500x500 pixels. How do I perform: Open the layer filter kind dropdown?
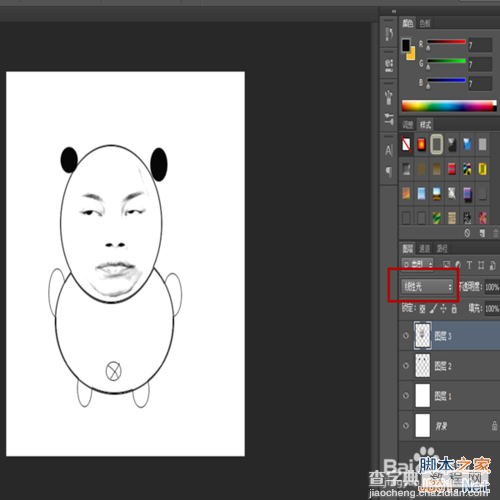point(417,264)
